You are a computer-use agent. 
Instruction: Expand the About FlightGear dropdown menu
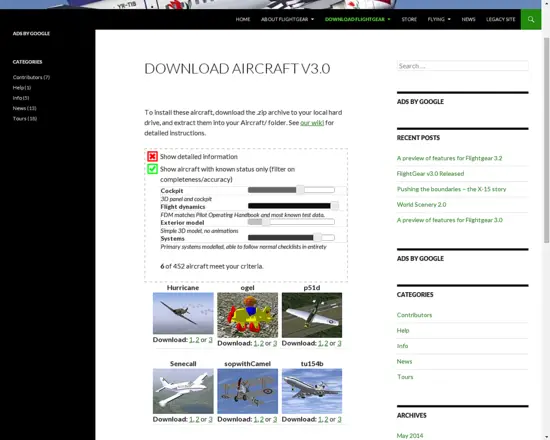(x=287, y=19)
